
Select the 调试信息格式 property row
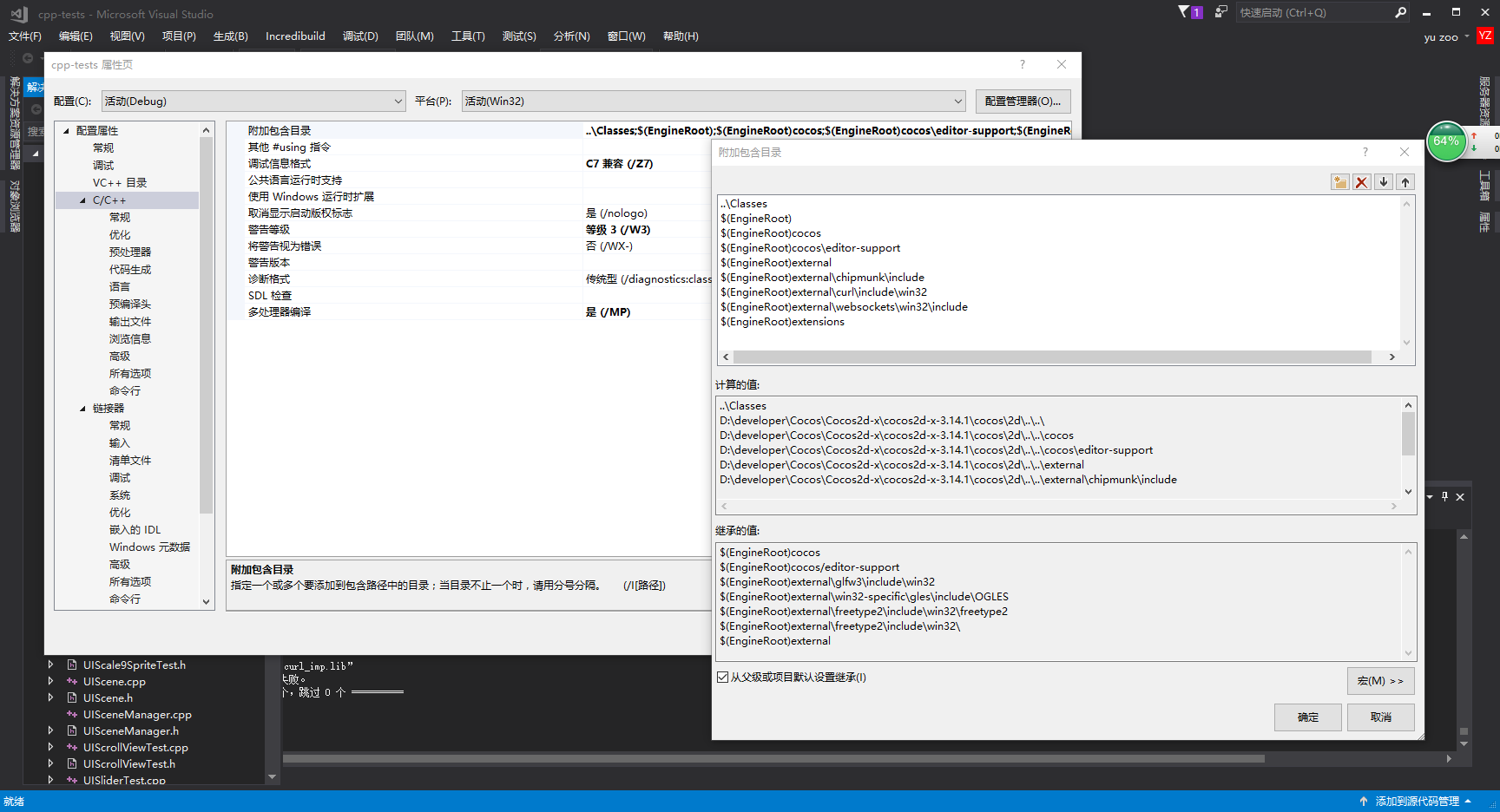[x=469, y=164]
